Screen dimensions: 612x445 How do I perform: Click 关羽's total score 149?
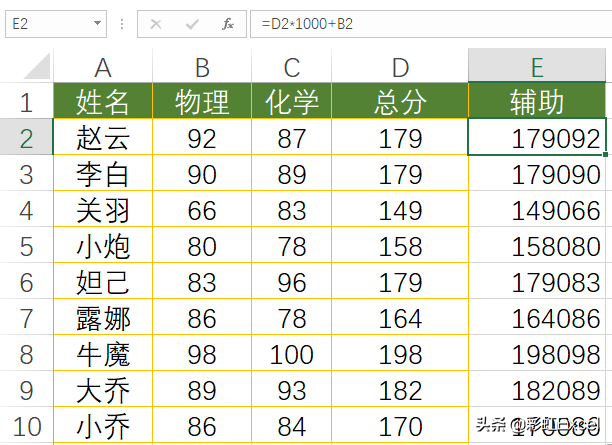[x=400, y=209]
